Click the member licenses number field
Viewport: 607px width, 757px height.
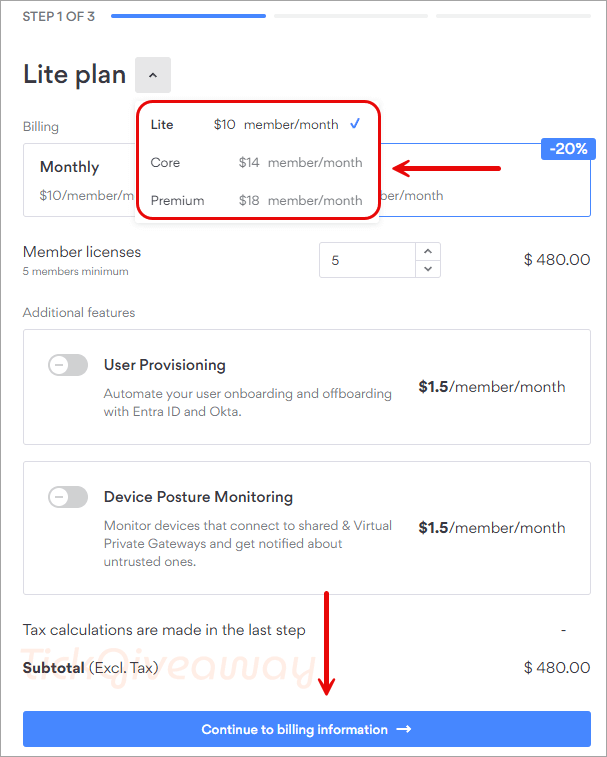367,260
